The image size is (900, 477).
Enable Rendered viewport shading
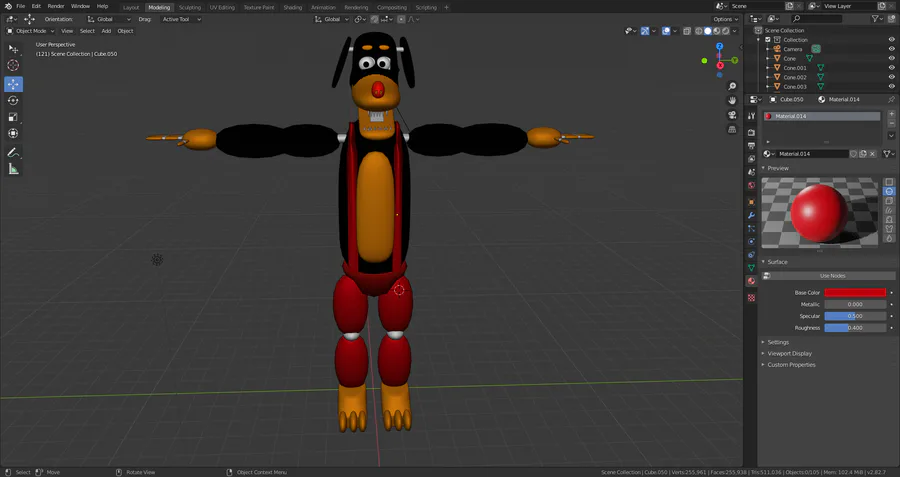pyautogui.click(x=726, y=31)
